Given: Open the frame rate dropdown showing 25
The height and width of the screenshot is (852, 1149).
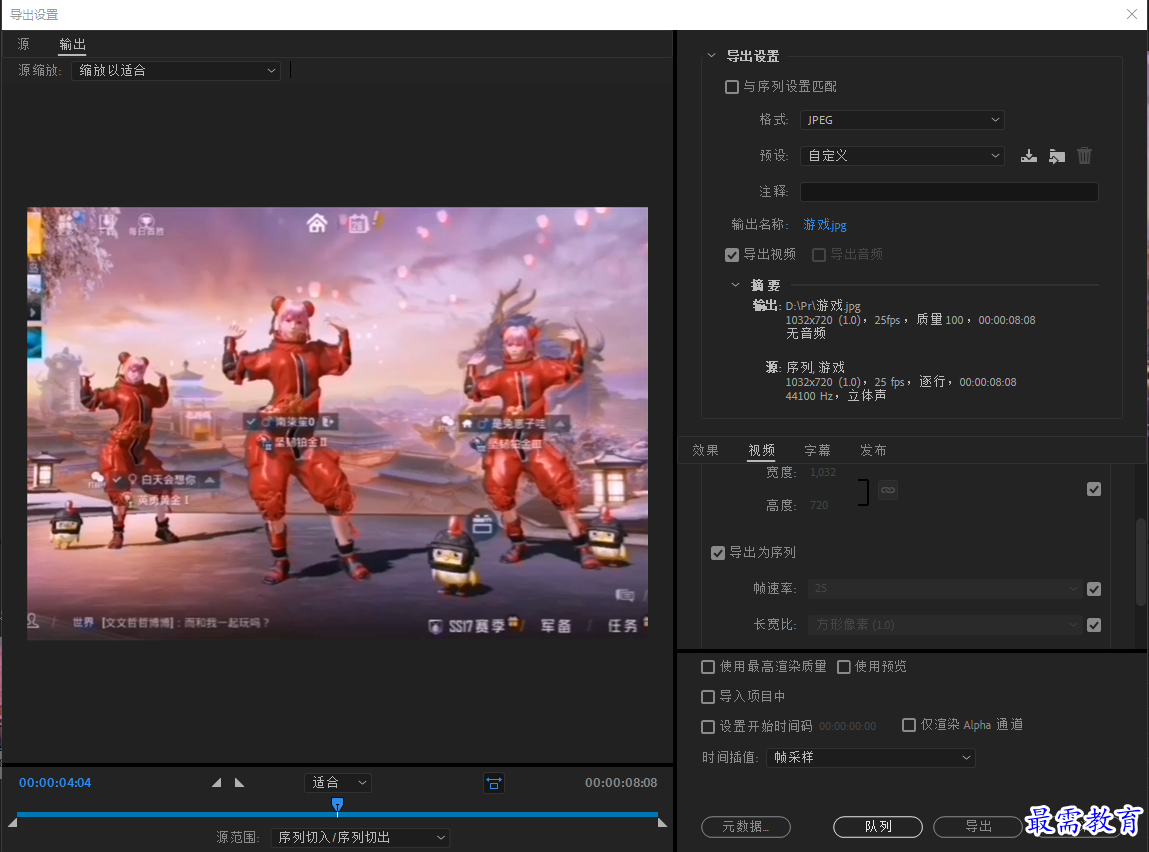Looking at the screenshot, I should pos(945,588).
